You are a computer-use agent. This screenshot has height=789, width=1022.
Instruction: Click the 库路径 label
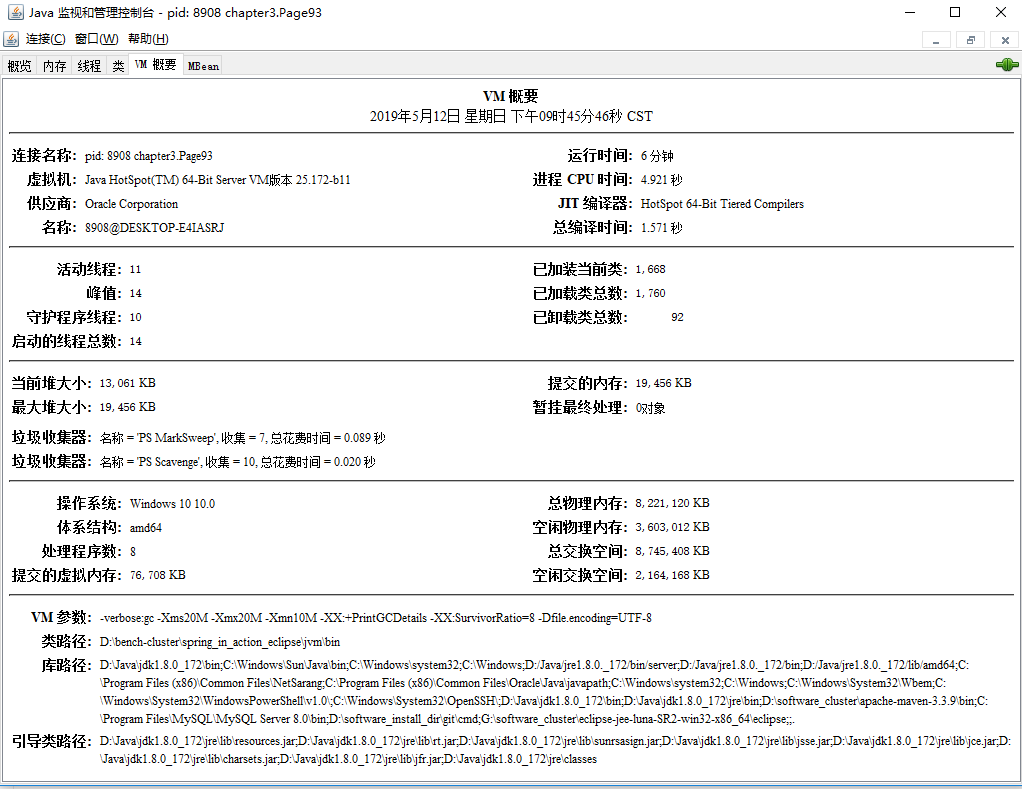(66, 666)
